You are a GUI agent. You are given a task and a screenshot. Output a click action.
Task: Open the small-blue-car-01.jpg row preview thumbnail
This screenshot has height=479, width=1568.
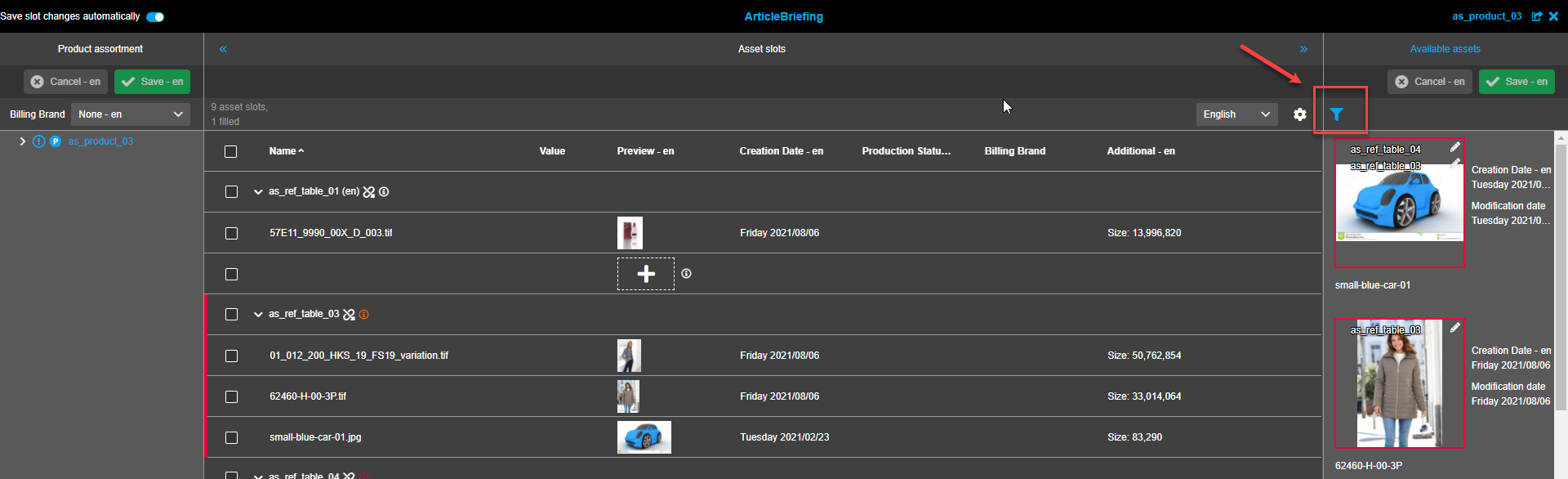point(644,437)
